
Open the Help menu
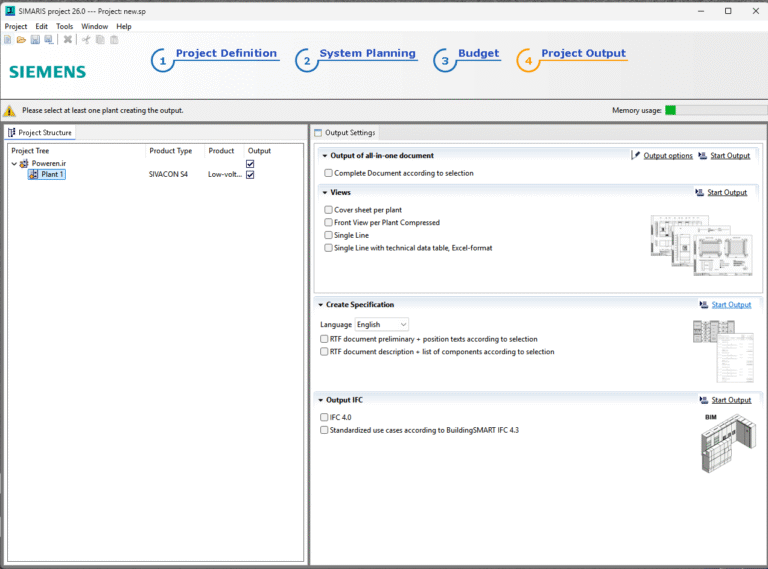click(x=124, y=26)
